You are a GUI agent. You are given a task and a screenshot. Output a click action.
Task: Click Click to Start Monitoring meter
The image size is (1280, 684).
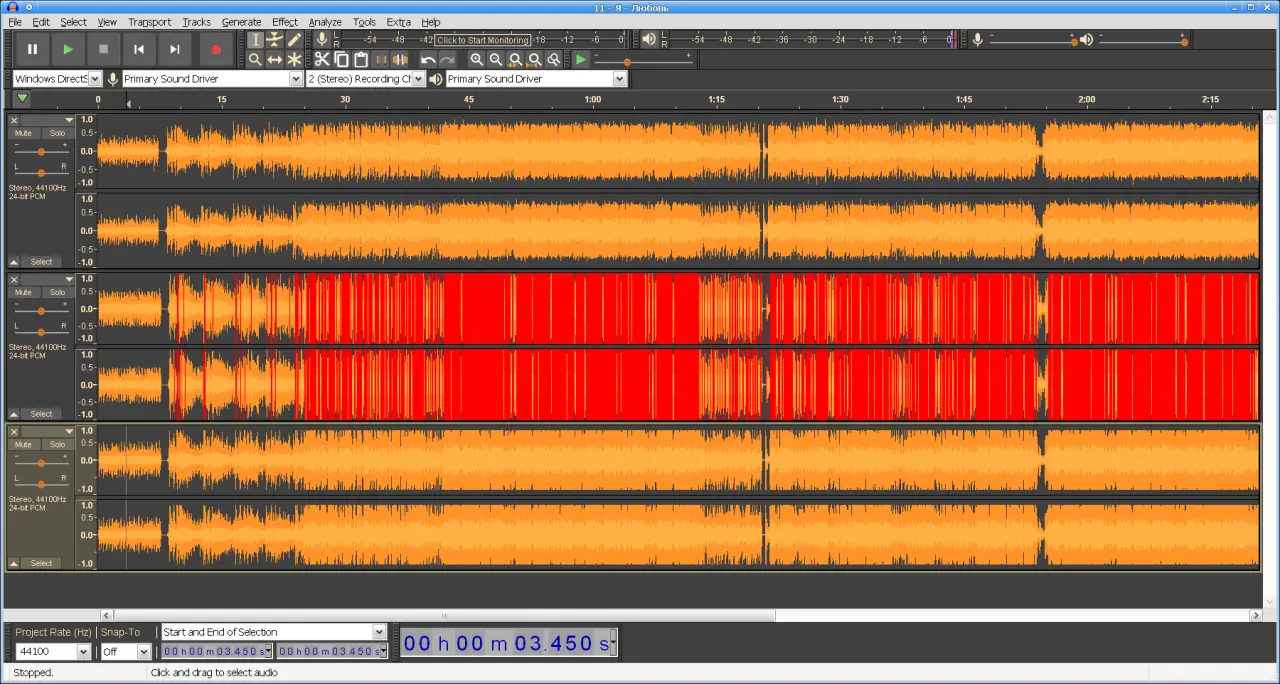pos(483,40)
